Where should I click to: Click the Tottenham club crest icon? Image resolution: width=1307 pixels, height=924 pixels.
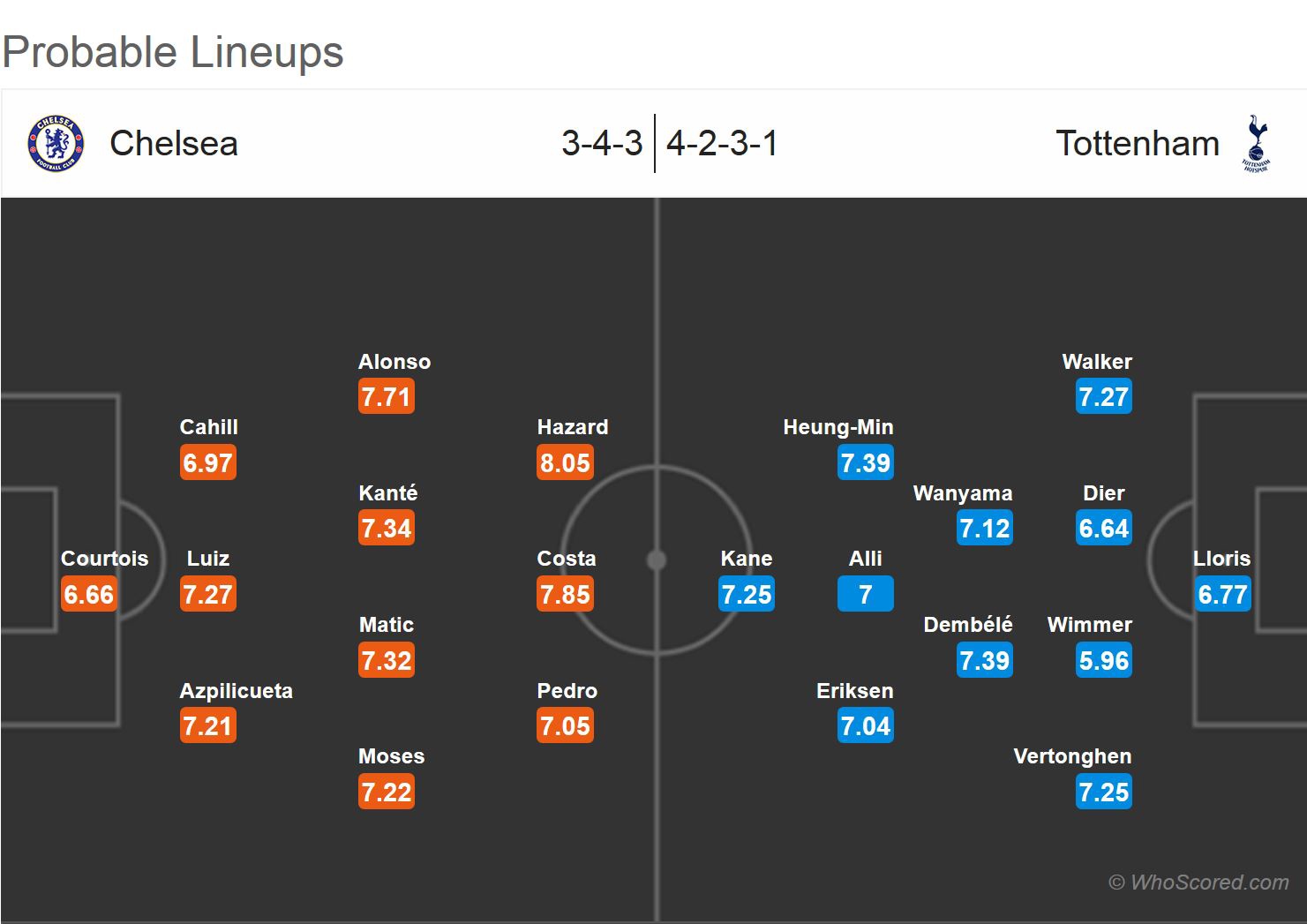1255,143
